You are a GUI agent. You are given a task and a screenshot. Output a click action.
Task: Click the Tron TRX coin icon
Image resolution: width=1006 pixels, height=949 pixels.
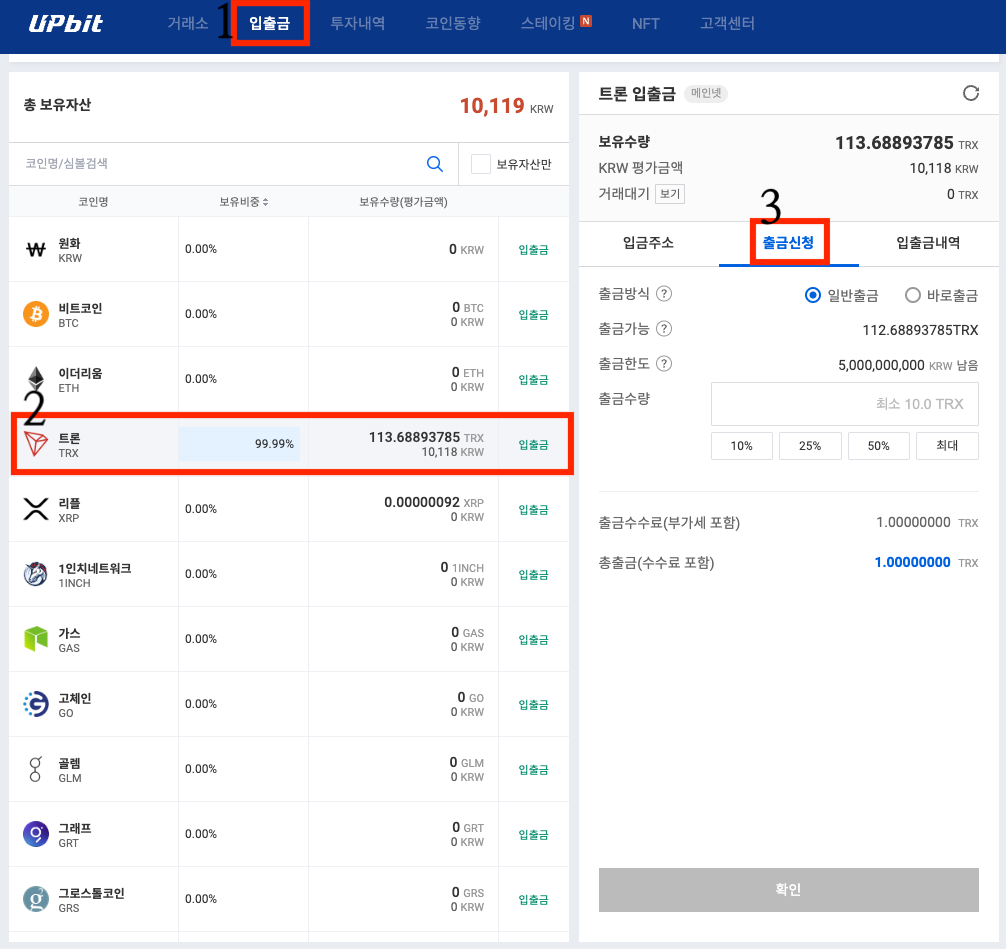36,444
